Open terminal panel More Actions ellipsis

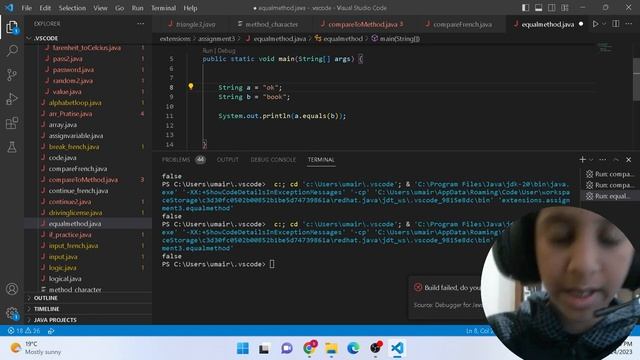(x=603, y=159)
